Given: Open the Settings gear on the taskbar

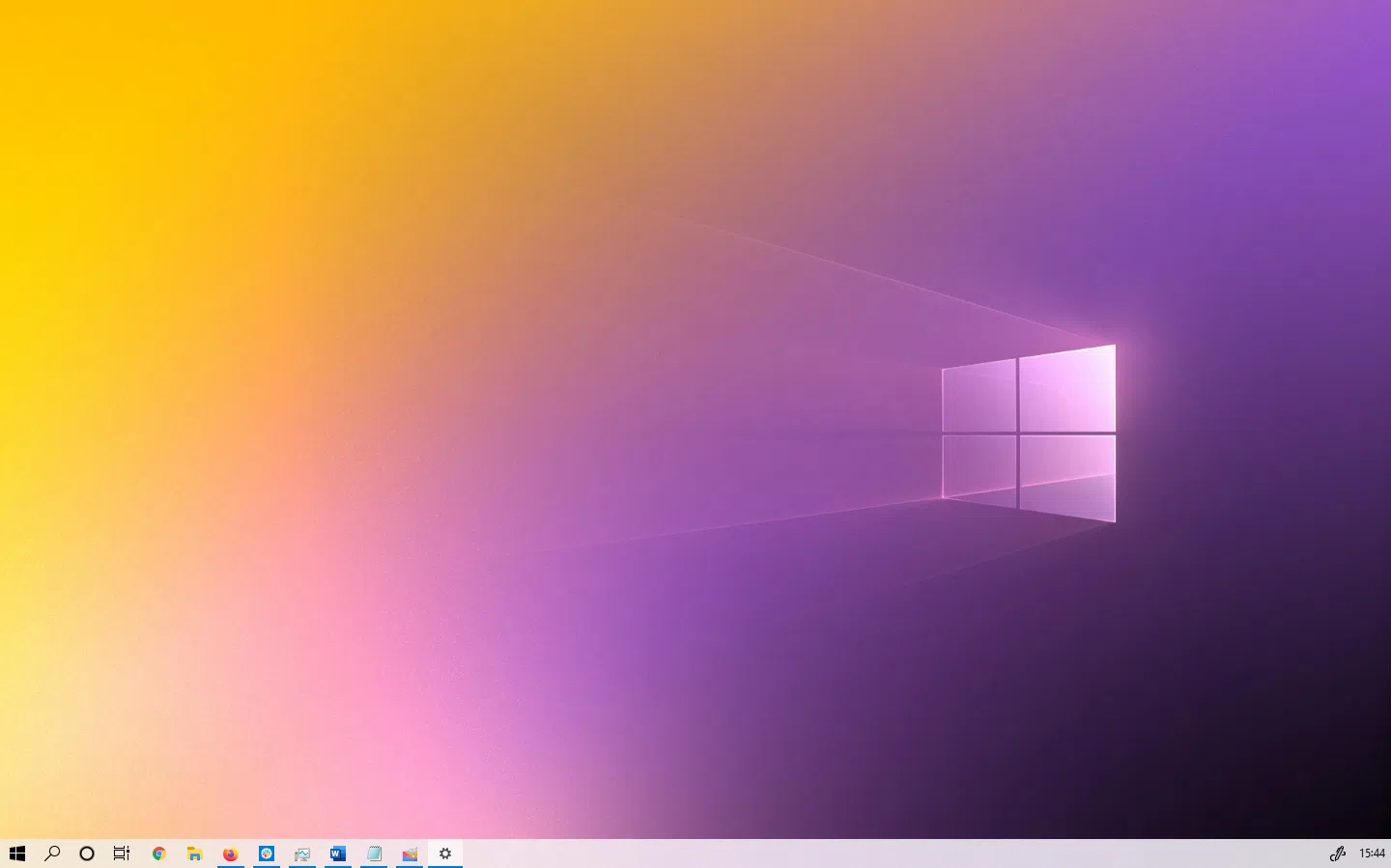Looking at the screenshot, I should click(445, 854).
